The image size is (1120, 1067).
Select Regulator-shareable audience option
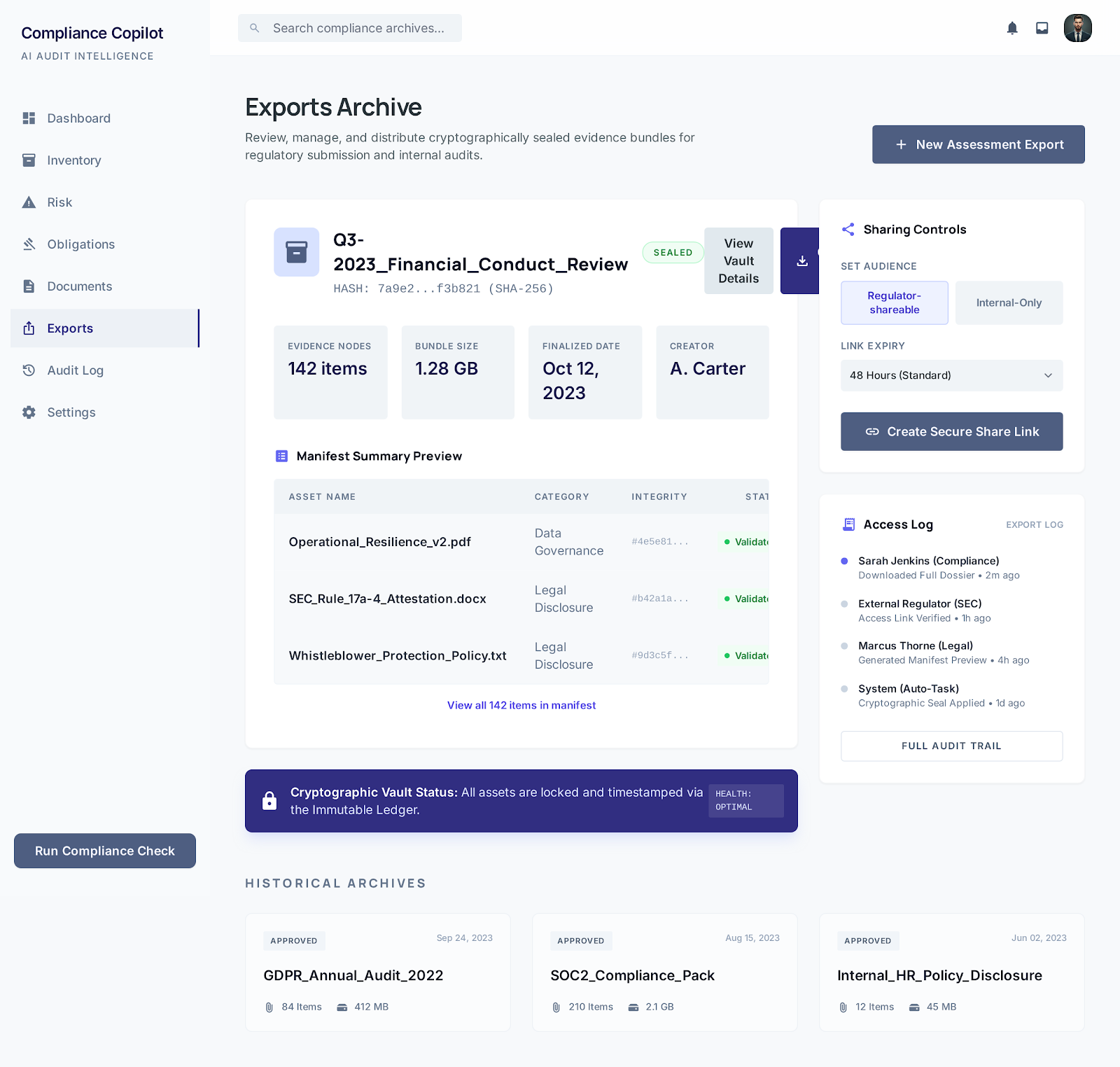(894, 302)
